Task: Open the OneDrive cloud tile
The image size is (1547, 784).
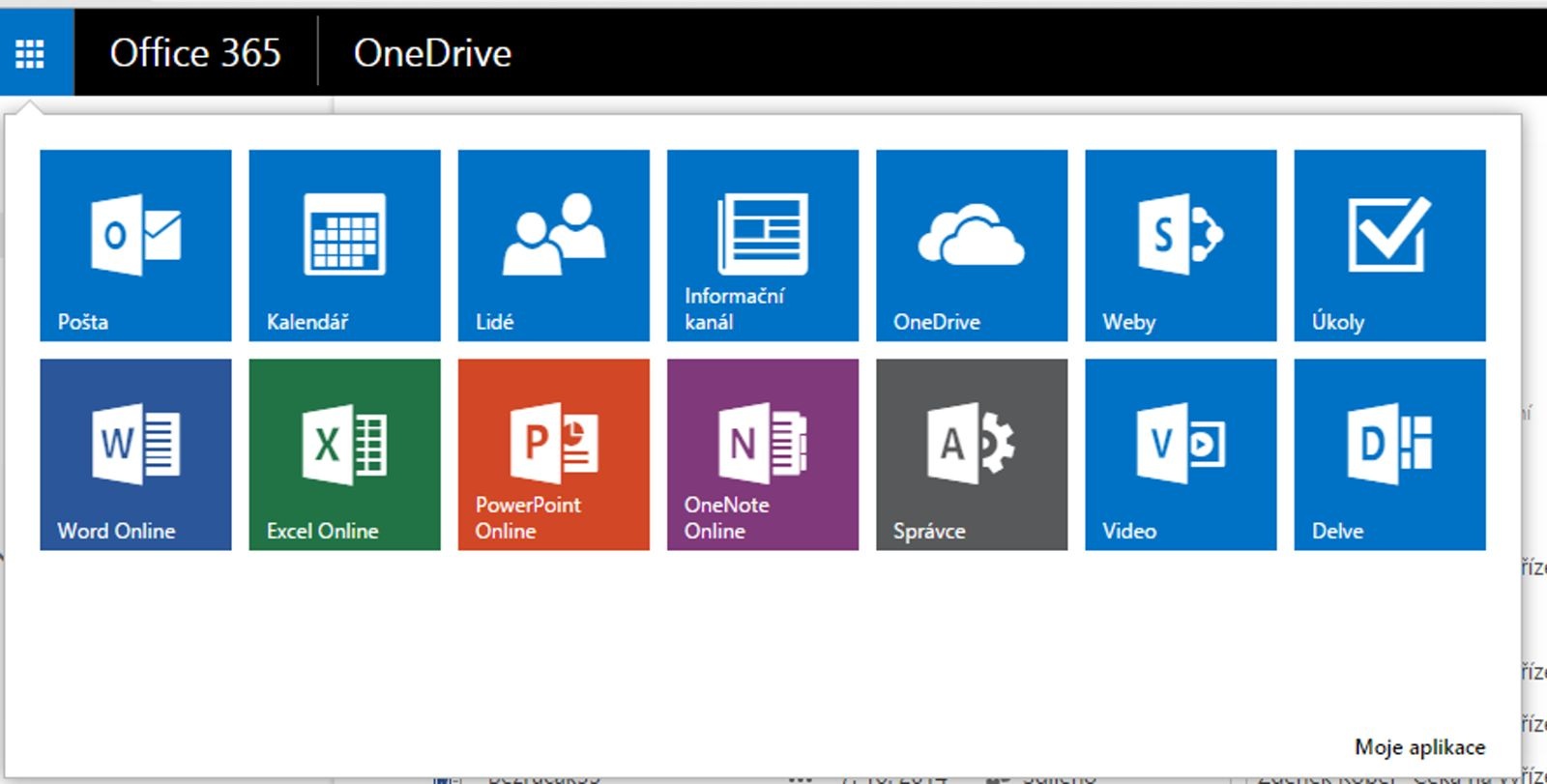Action: point(972,246)
